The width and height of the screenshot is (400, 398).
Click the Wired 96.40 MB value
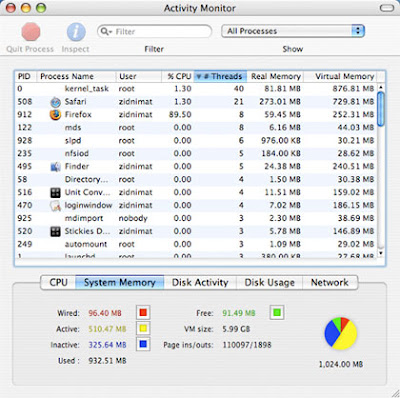point(105,313)
